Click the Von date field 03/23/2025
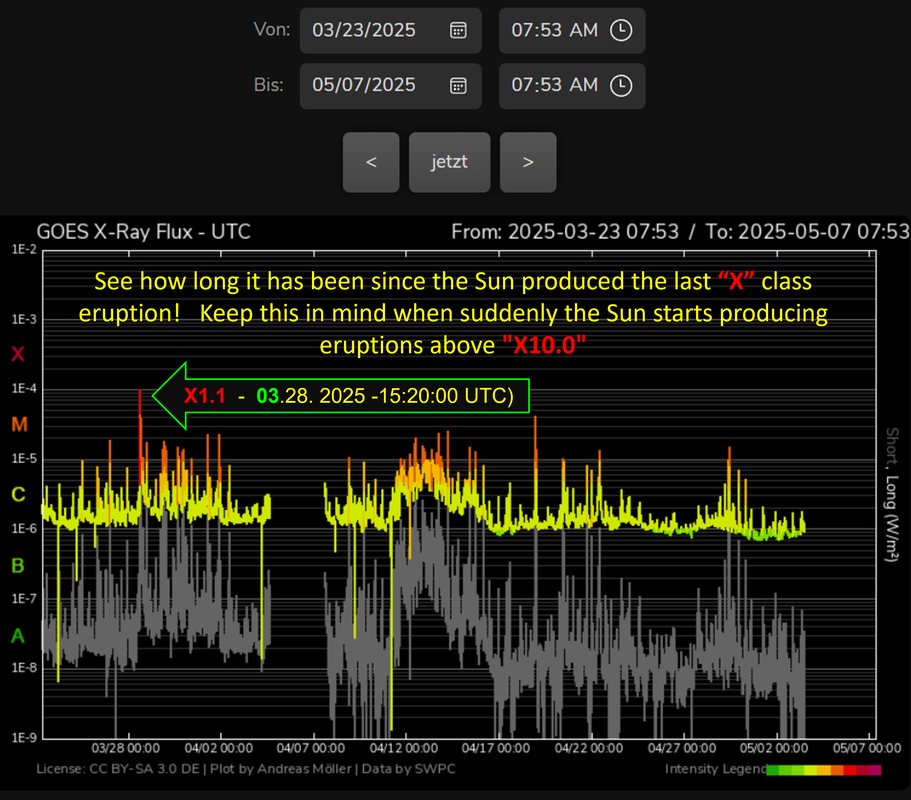 390,30
